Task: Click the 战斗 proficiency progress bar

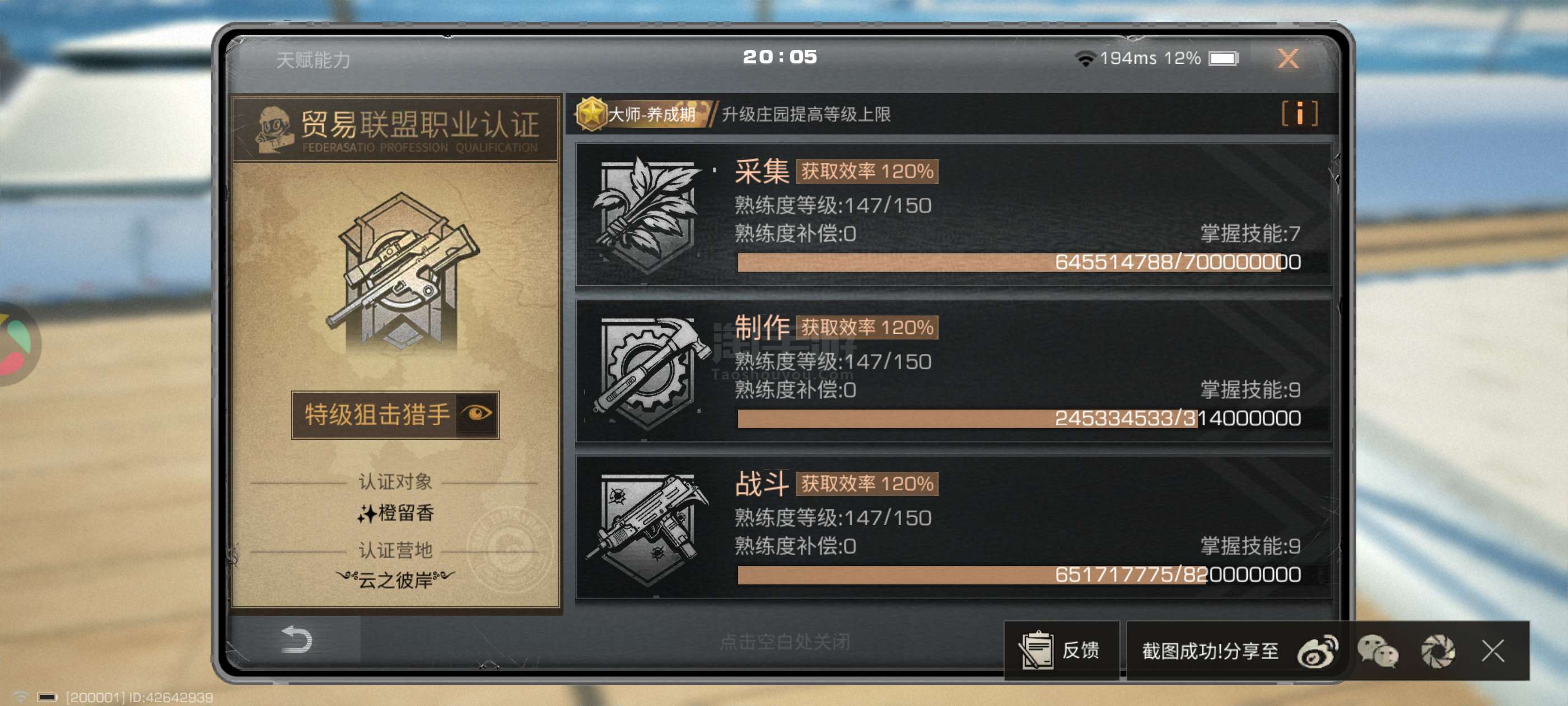Action: (x=1019, y=574)
